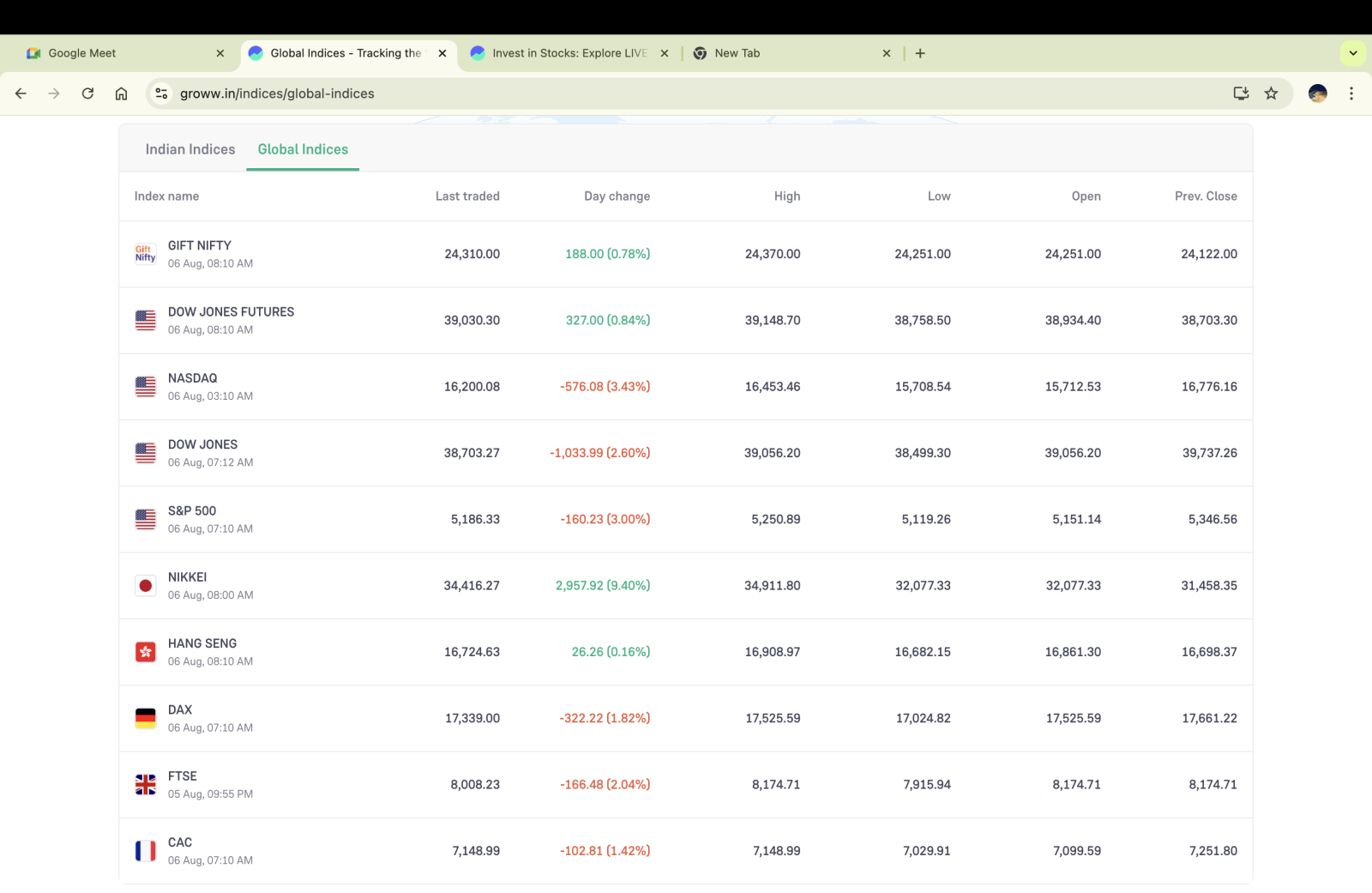Click DOW JONES FUTURES day change 327.00 (0.84%)
This screenshot has width=1372, height=893.
(608, 320)
